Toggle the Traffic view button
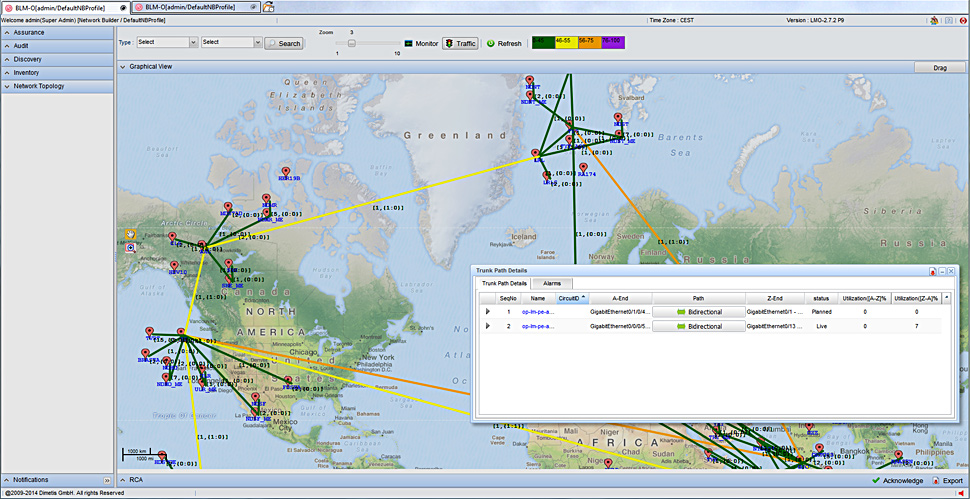Image resolution: width=970 pixels, height=499 pixels. click(461, 43)
